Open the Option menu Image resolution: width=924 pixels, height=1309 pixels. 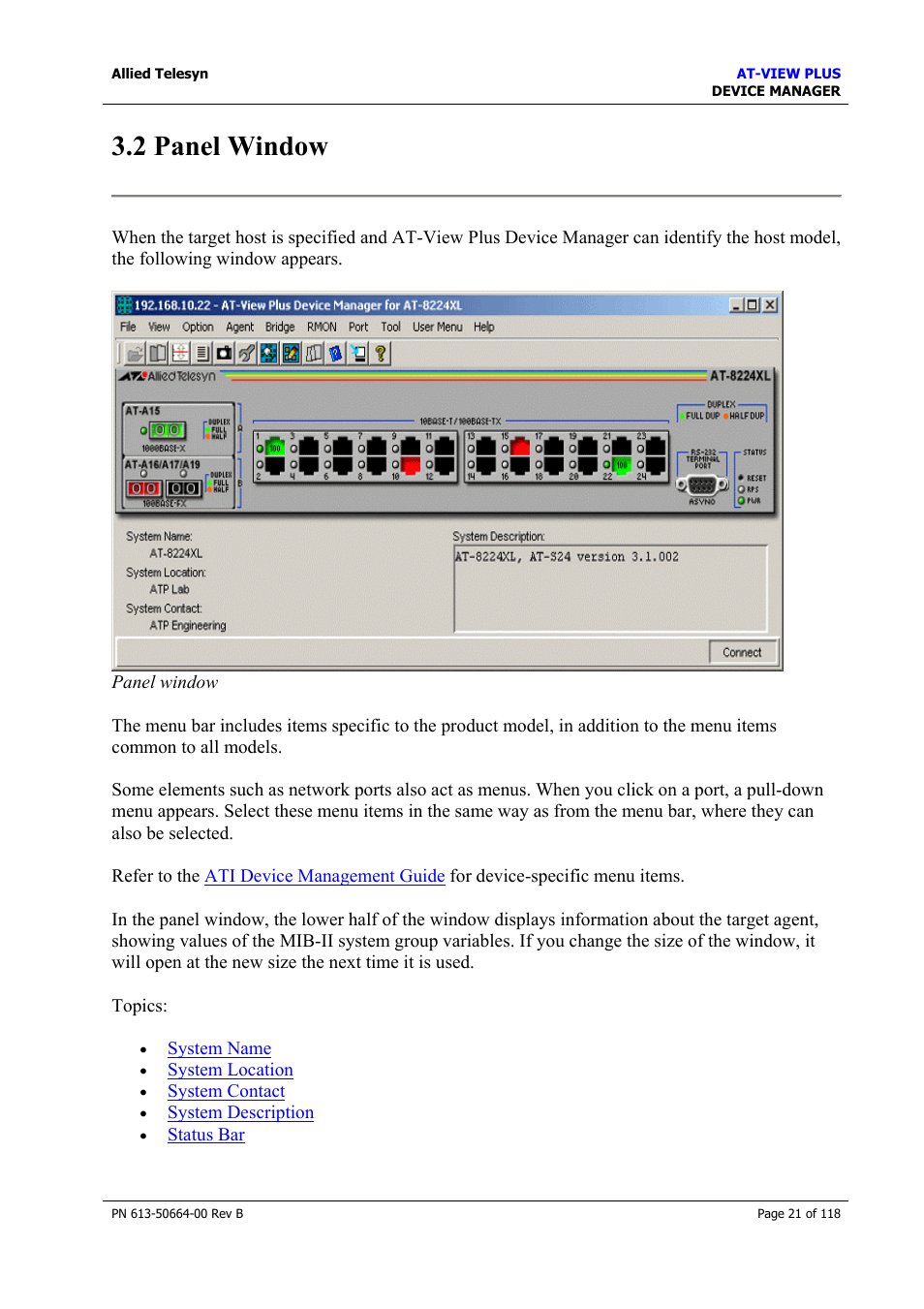coord(198,327)
